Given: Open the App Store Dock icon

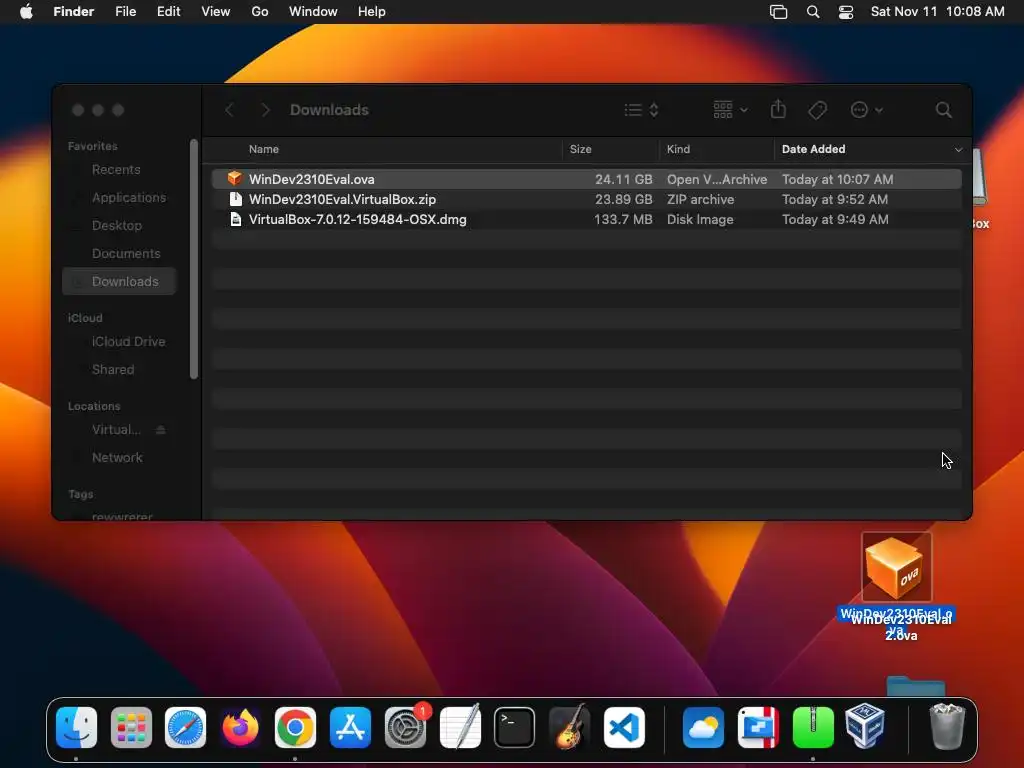Looking at the screenshot, I should pos(350,727).
